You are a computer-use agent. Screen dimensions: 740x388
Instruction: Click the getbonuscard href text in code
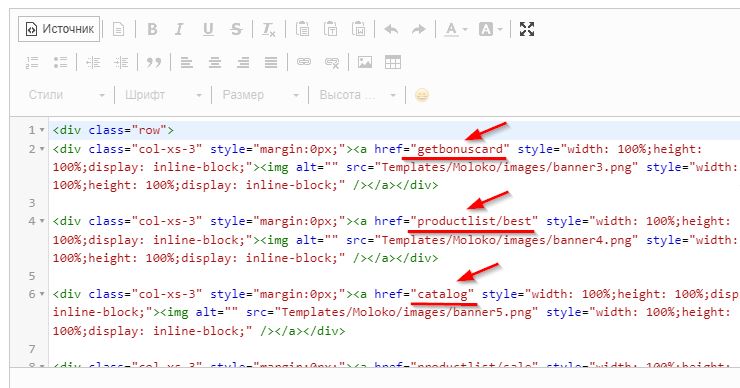click(x=461, y=149)
